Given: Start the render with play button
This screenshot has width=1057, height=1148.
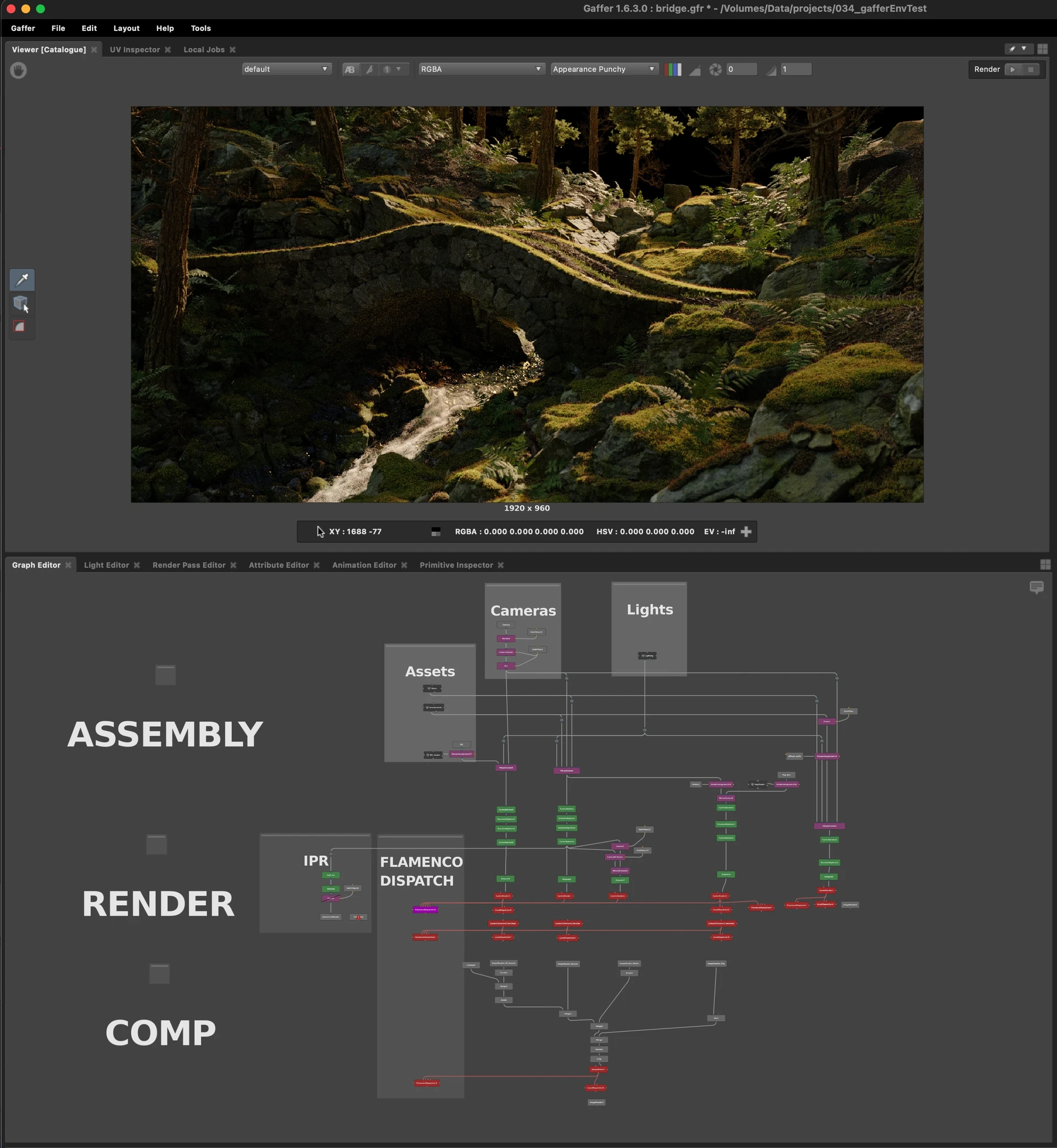Looking at the screenshot, I should tap(1013, 69).
